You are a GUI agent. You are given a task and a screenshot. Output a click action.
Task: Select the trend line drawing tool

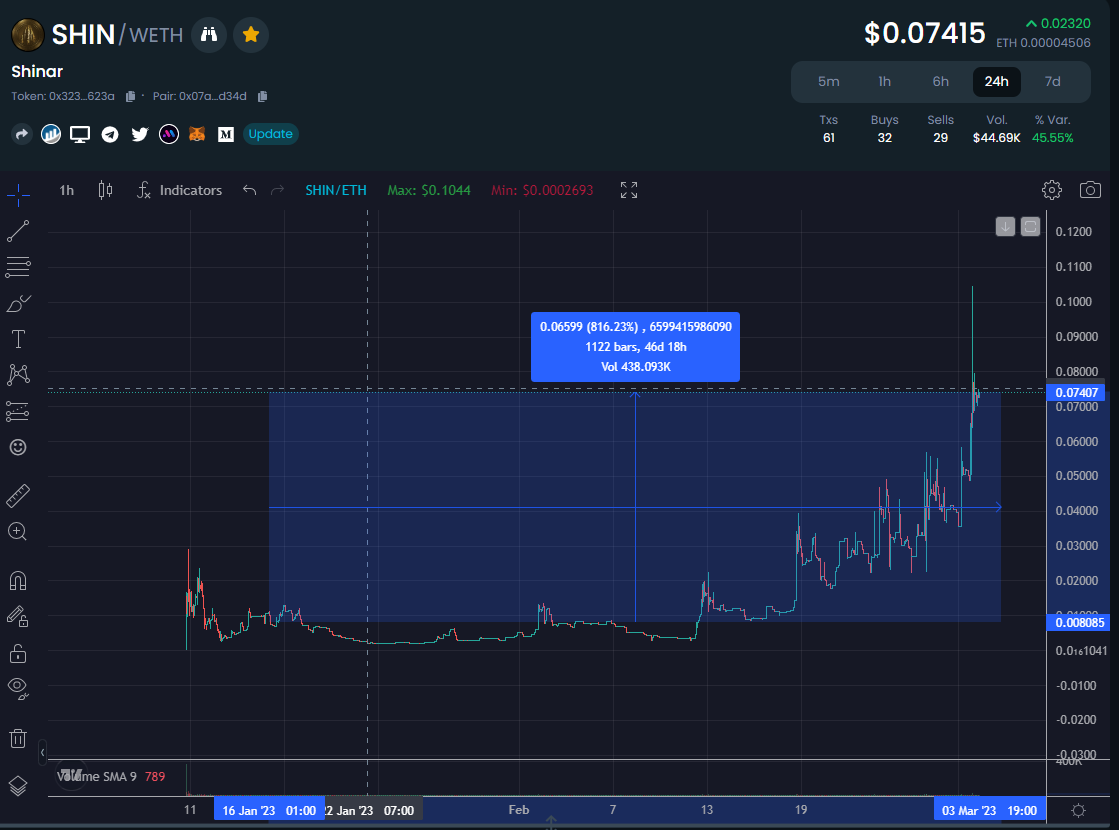17,231
